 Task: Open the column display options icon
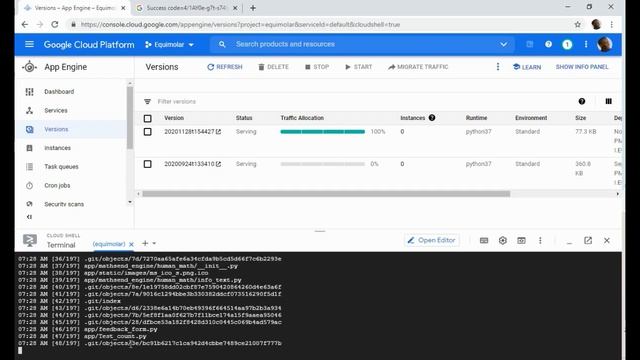click(608, 101)
